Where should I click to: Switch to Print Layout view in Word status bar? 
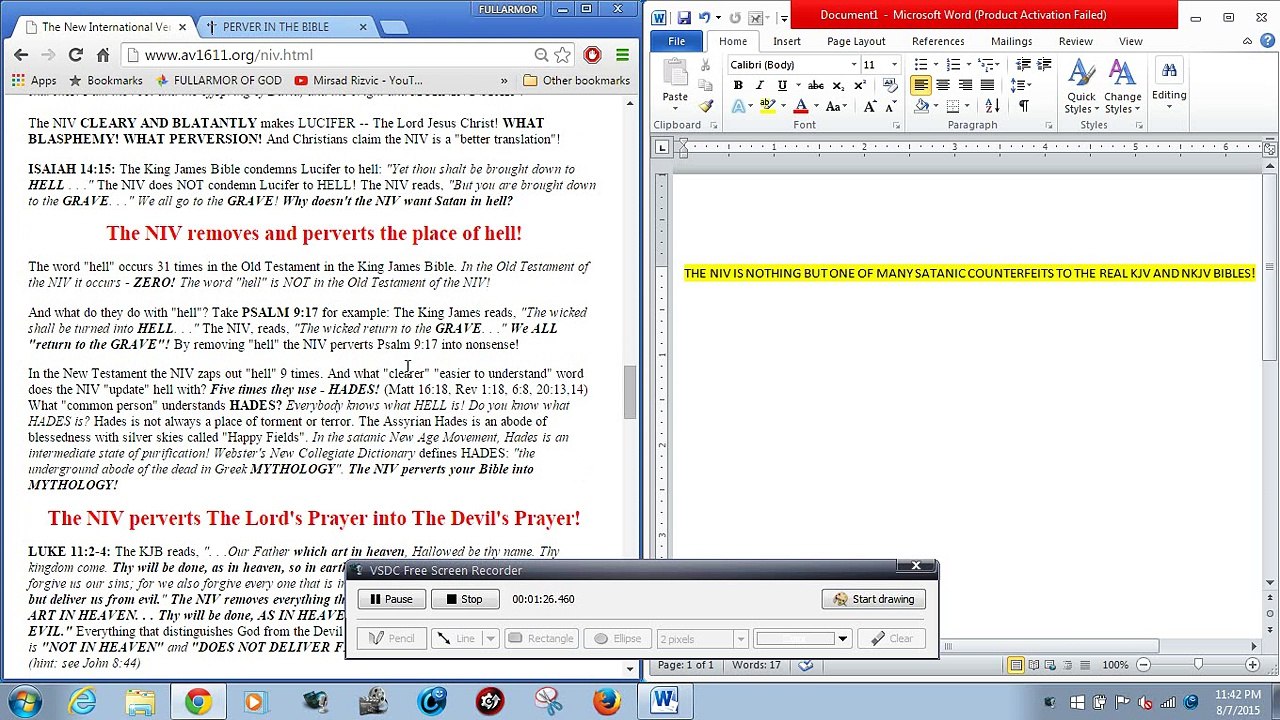(x=1016, y=665)
